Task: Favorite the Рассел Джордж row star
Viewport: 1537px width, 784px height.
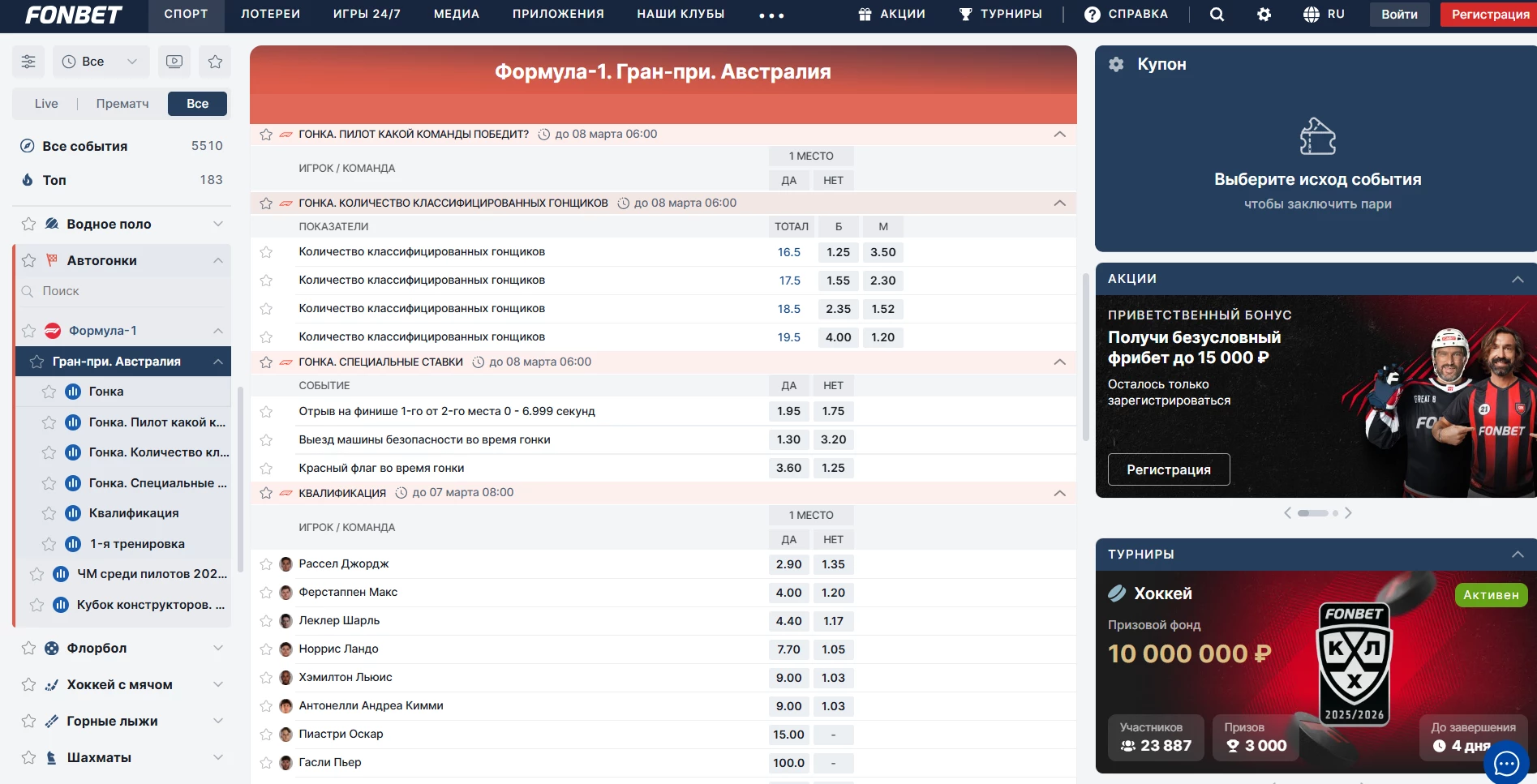Action: point(266,564)
